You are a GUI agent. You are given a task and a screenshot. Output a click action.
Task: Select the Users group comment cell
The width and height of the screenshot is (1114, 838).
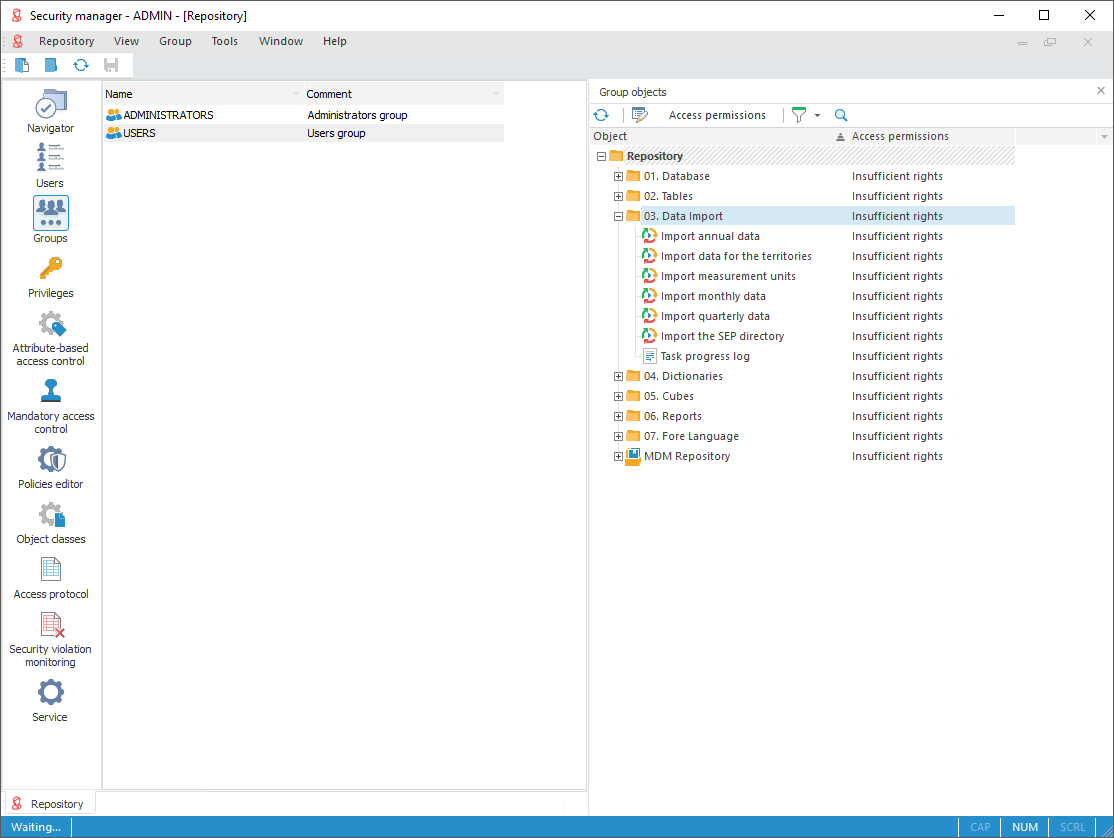[404, 133]
